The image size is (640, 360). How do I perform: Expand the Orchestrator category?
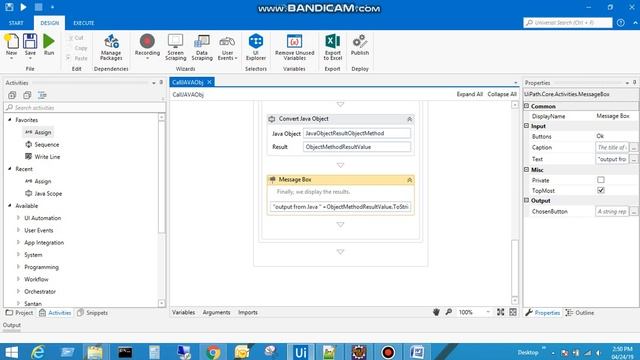18,291
